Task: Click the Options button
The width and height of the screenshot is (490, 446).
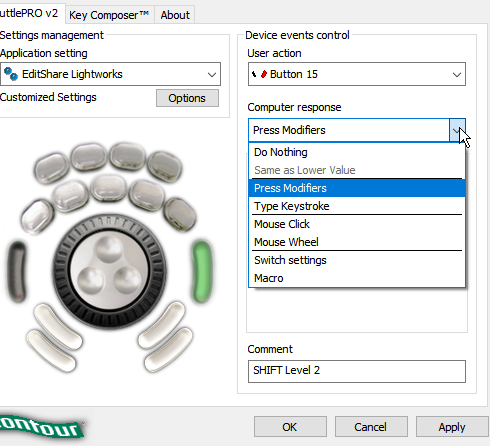Action: click(x=187, y=98)
